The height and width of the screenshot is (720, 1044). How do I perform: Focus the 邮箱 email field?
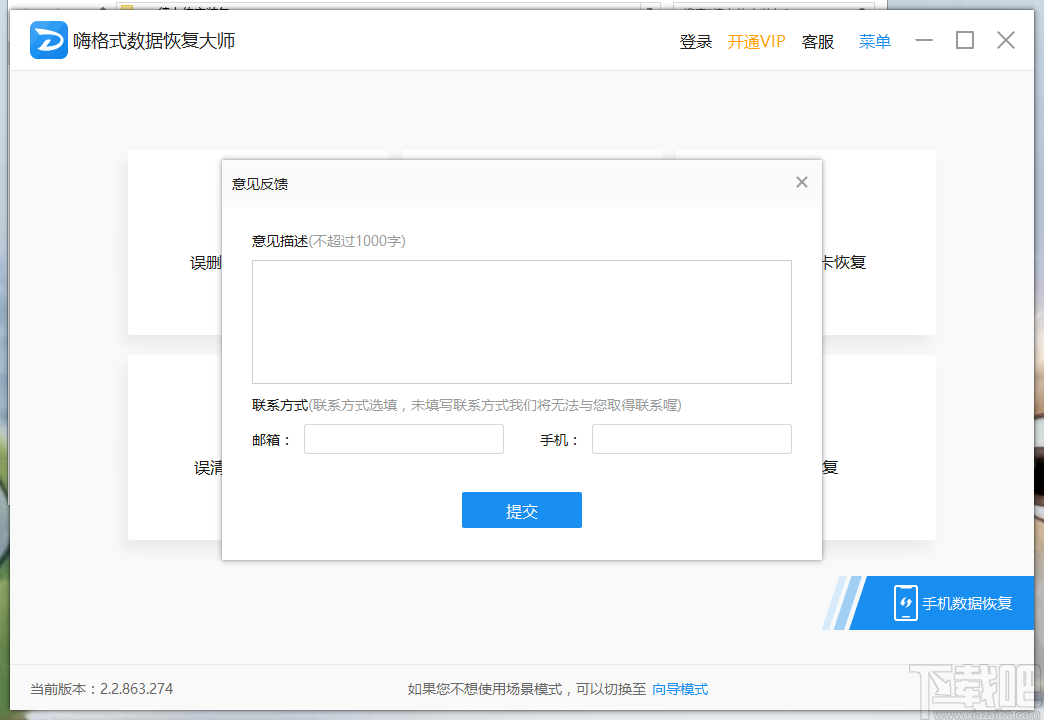click(x=404, y=439)
